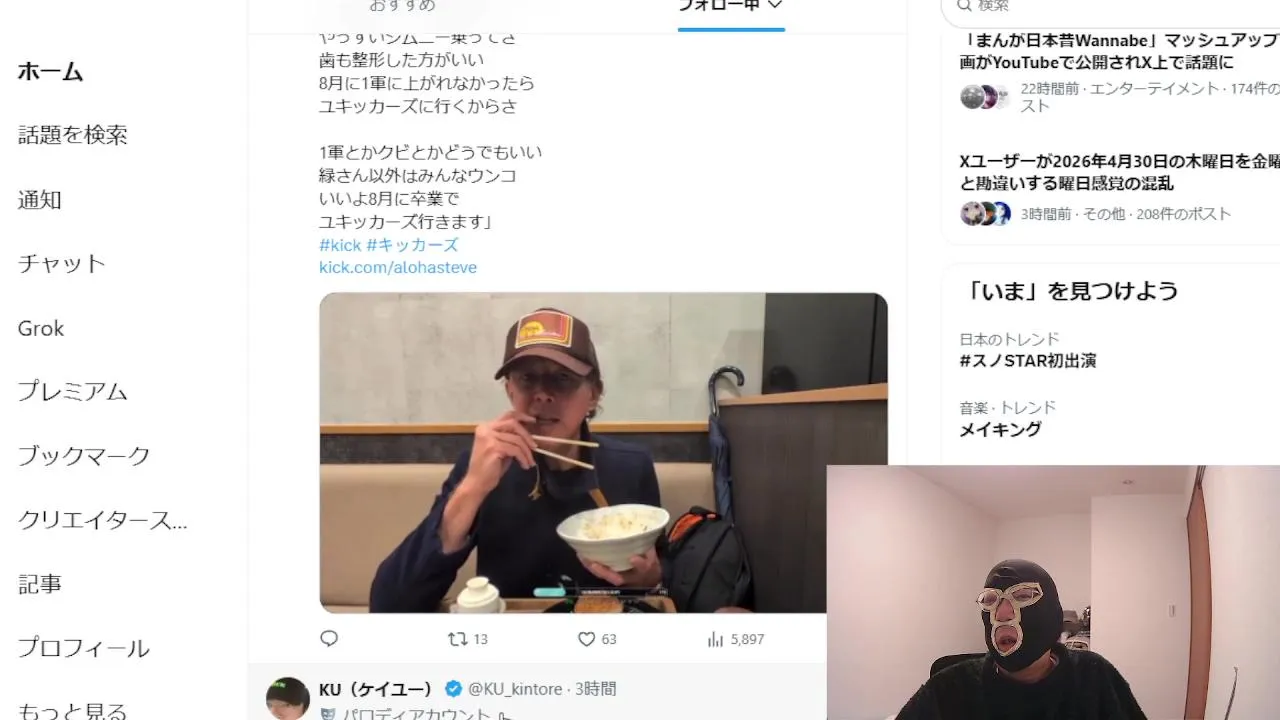Viewport: 1280px width, 720px height.
Task: Open the view analytics icon showing 5,897
Action: [x=715, y=639]
